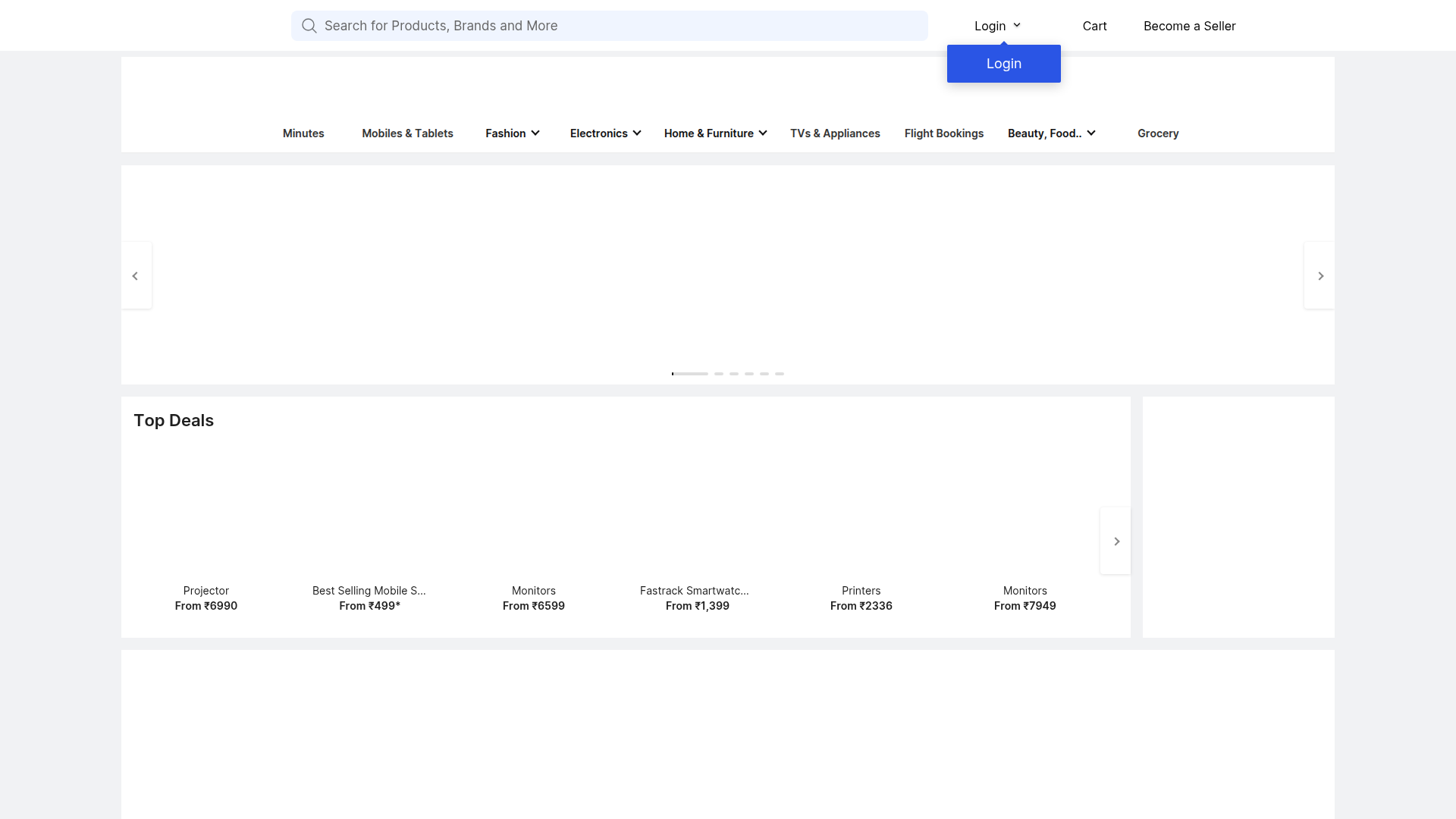1456x819 pixels.
Task: Go to Flight Bookings
Action: (x=943, y=133)
